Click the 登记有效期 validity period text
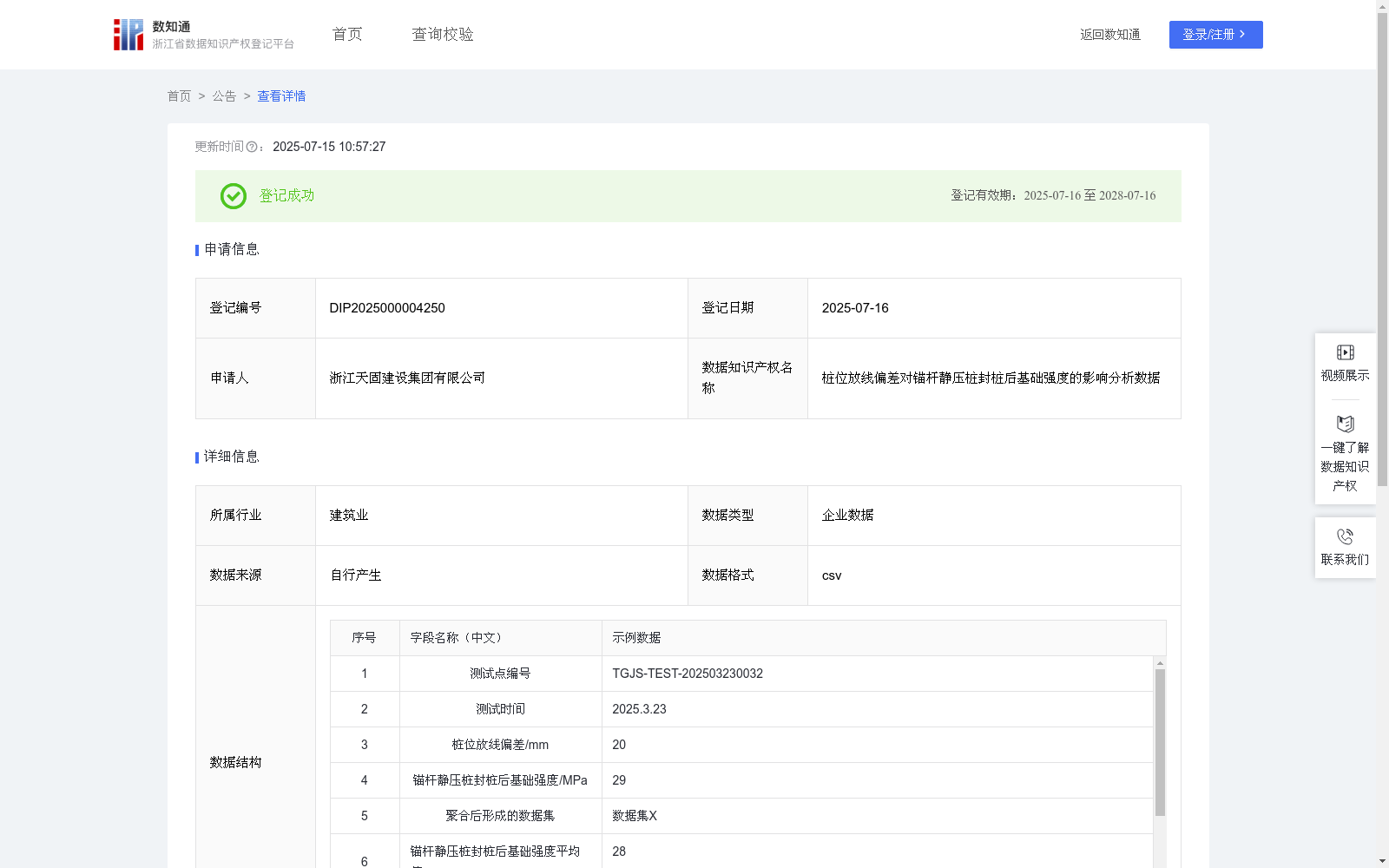The height and width of the screenshot is (868, 1389). 1053,196
